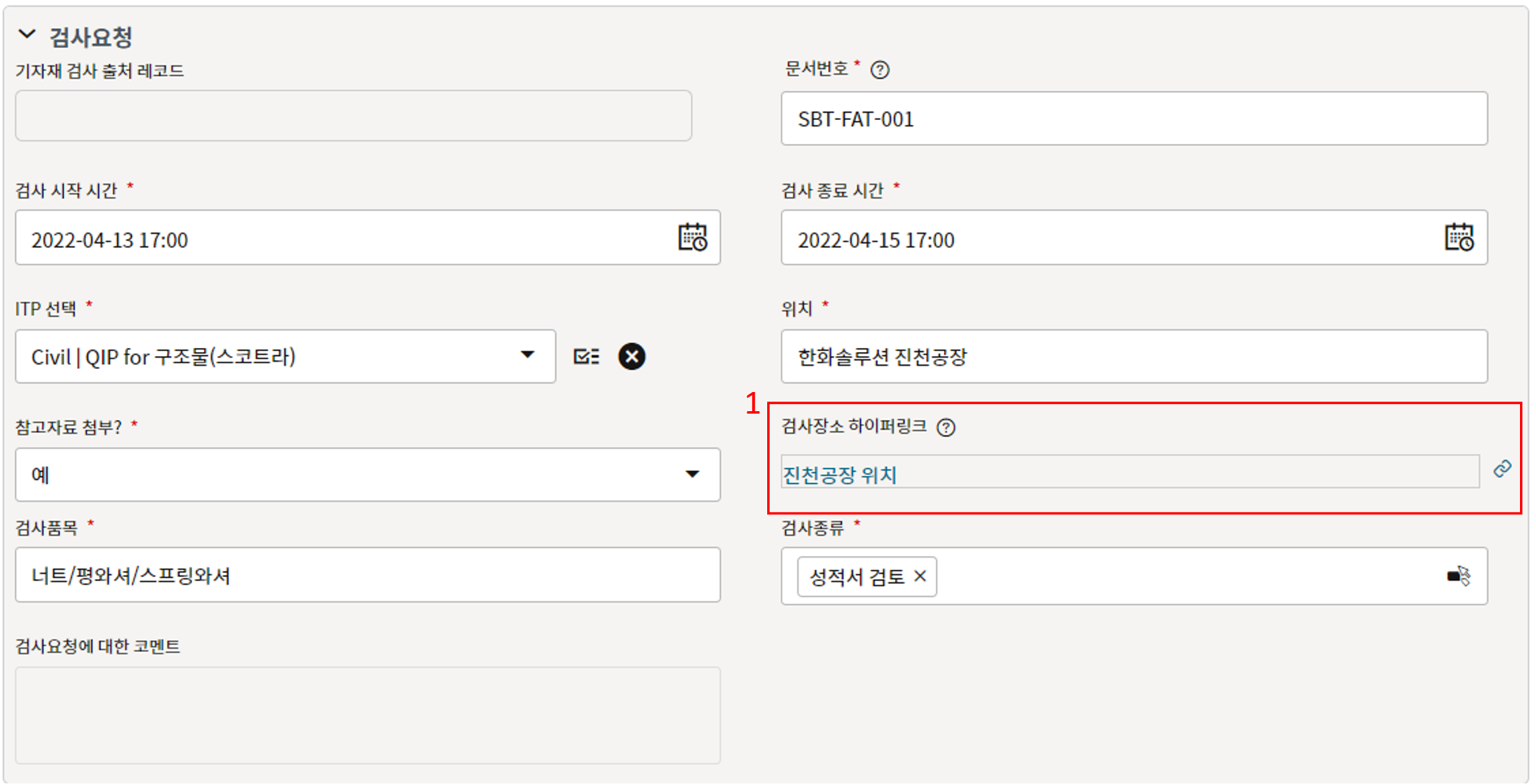
Task: Click the 위치 input field
Action: [1133, 357]
